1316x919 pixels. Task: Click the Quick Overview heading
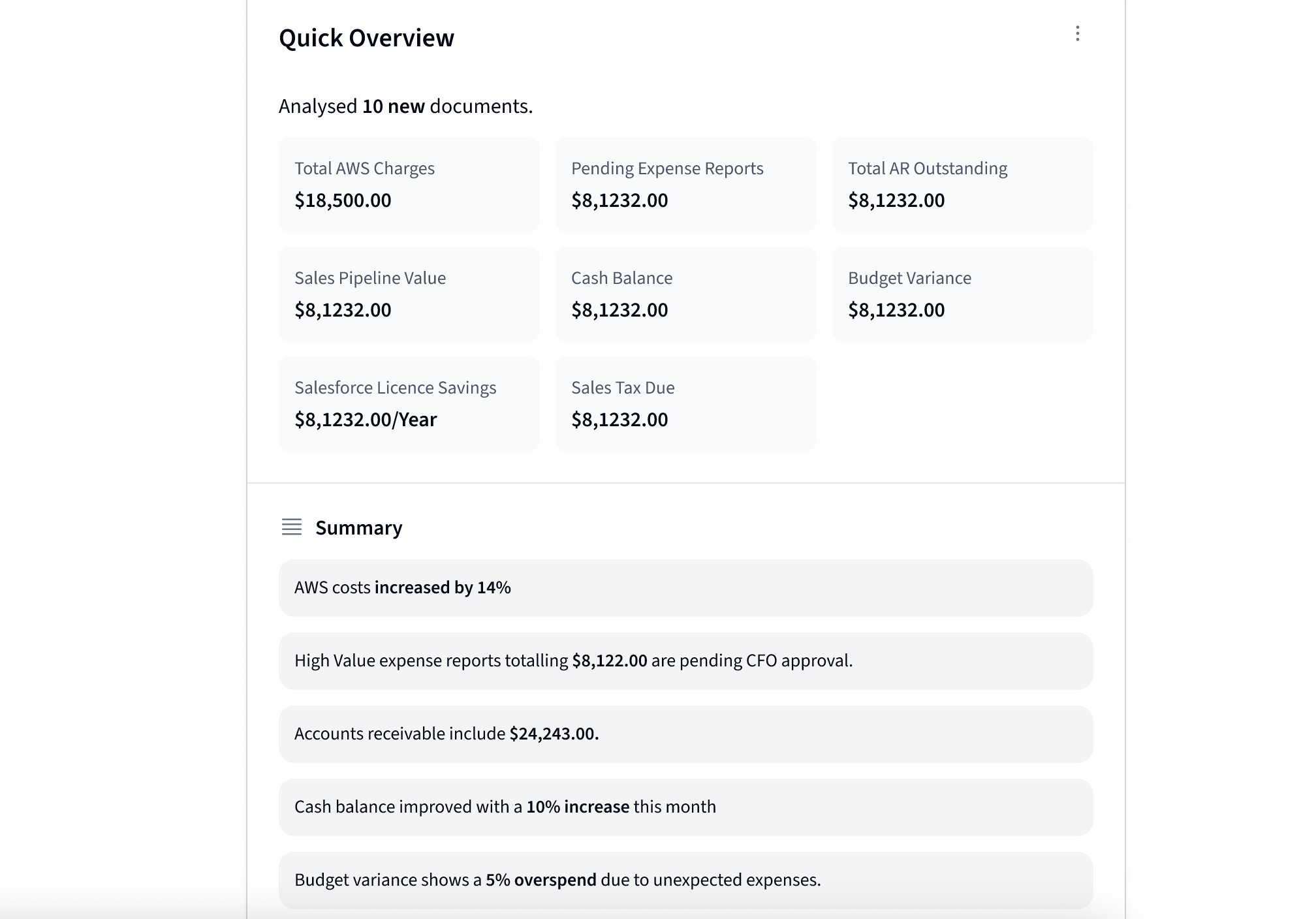366,38
